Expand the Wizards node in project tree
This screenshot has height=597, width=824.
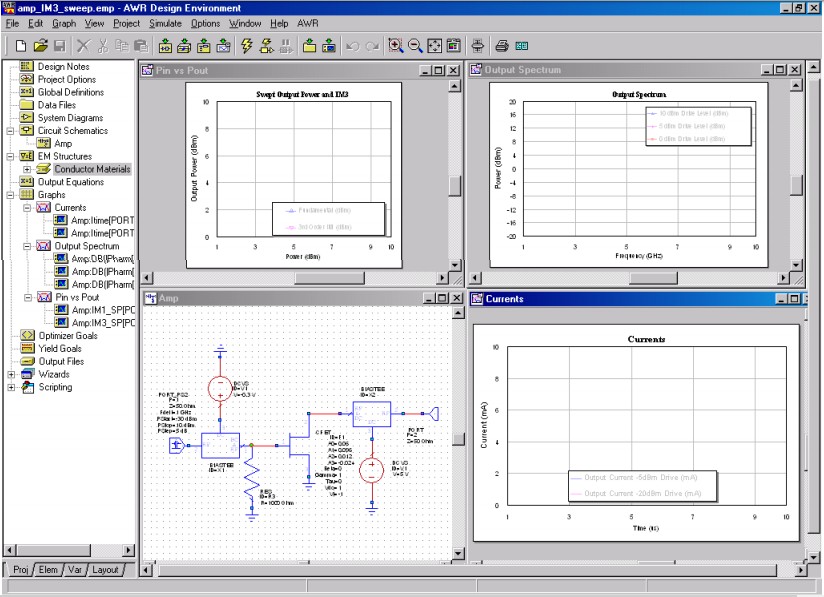tap(11, 374)
